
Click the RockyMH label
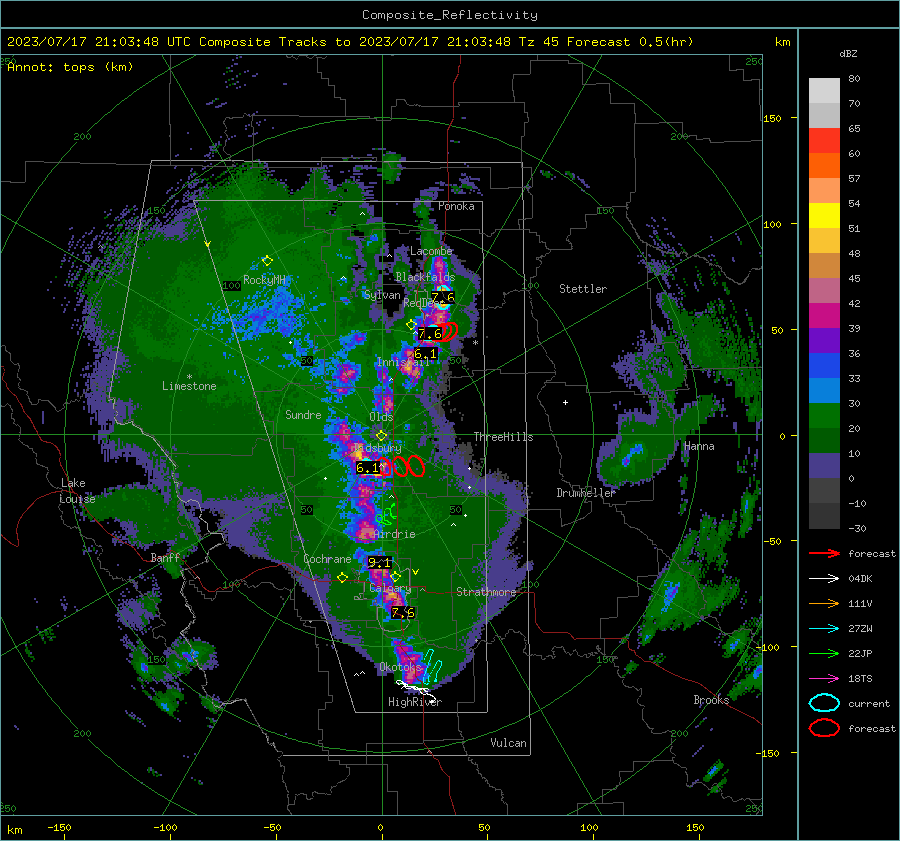(x=264, y=280)
